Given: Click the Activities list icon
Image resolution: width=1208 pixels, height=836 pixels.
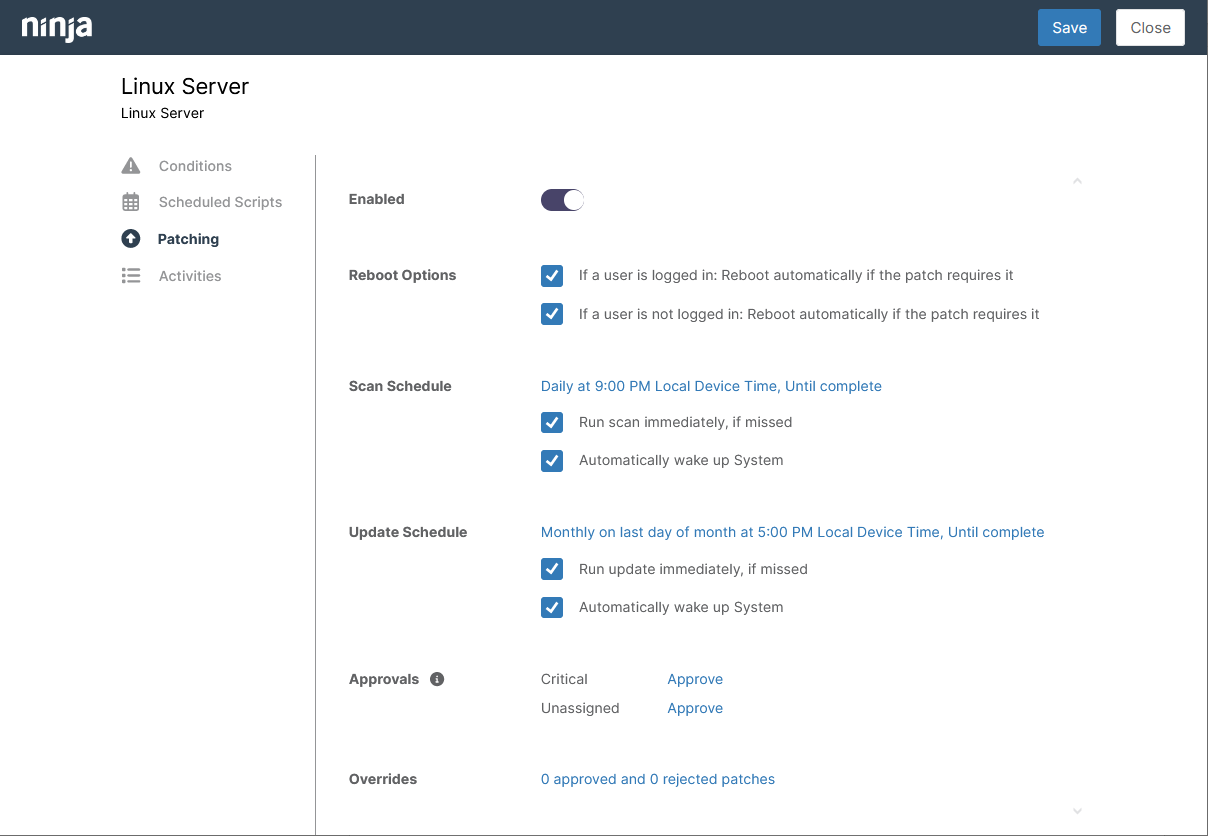Looking at the screenshot, I should (x=131, y=276).
